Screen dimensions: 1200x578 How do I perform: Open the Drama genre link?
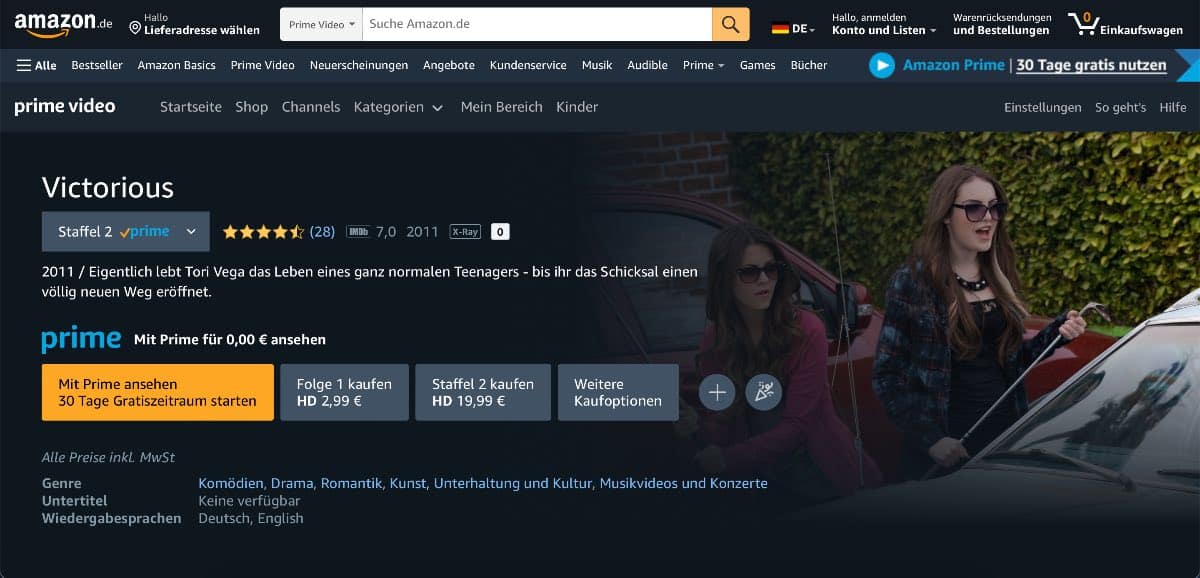pyautogui.click(x=292, y=483)
